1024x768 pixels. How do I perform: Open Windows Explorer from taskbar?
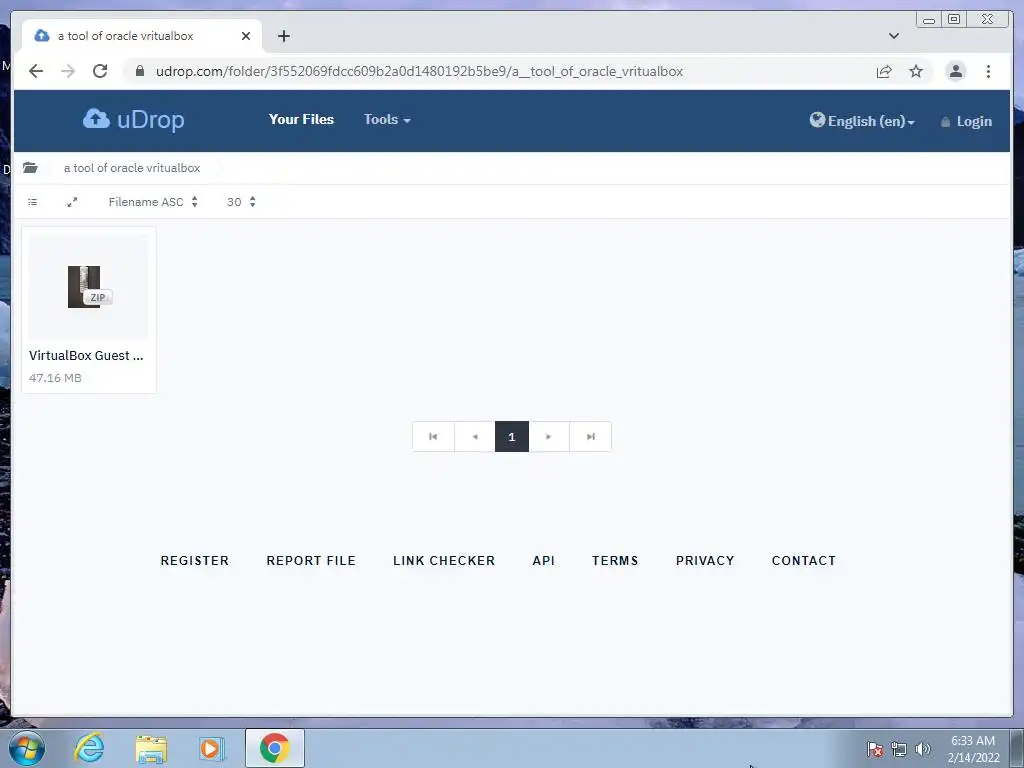coord(151,749)
